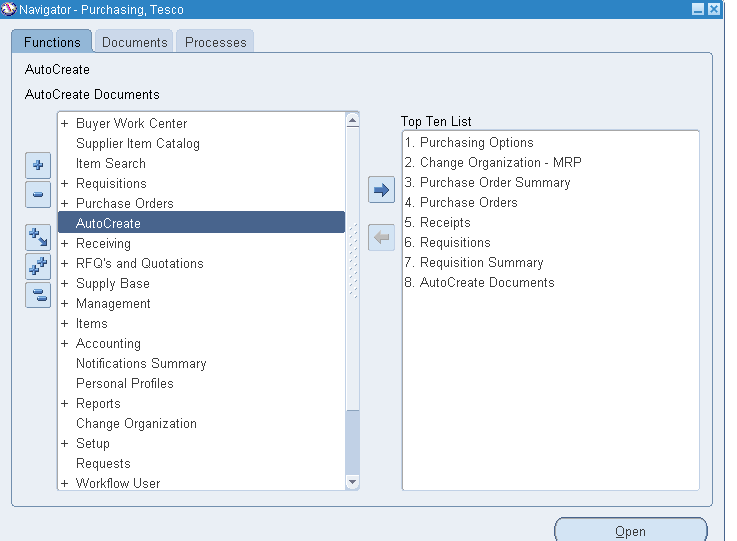Click the single minus Collapse button

tap(38, 194)
